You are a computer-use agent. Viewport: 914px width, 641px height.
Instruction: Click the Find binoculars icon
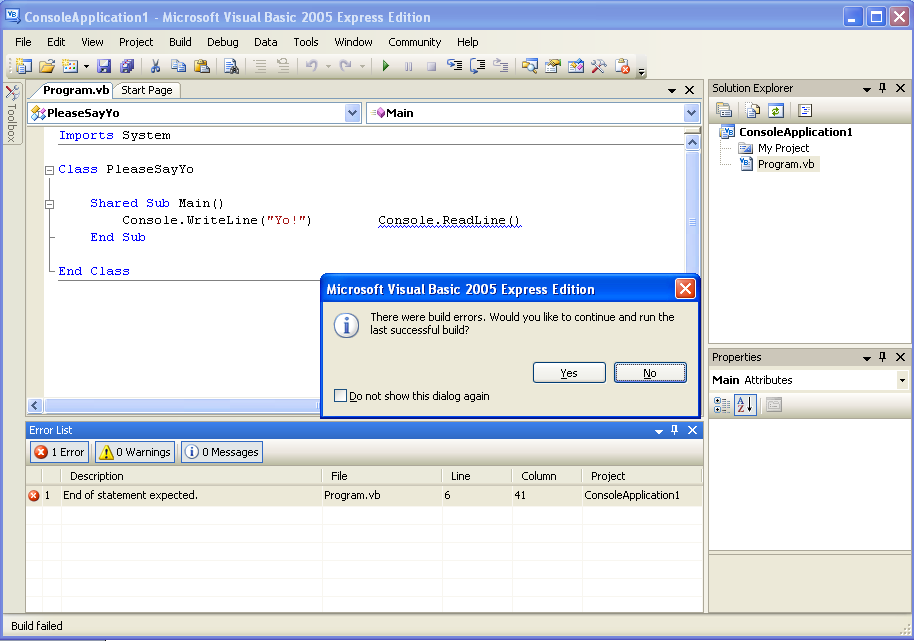[231, 66]
